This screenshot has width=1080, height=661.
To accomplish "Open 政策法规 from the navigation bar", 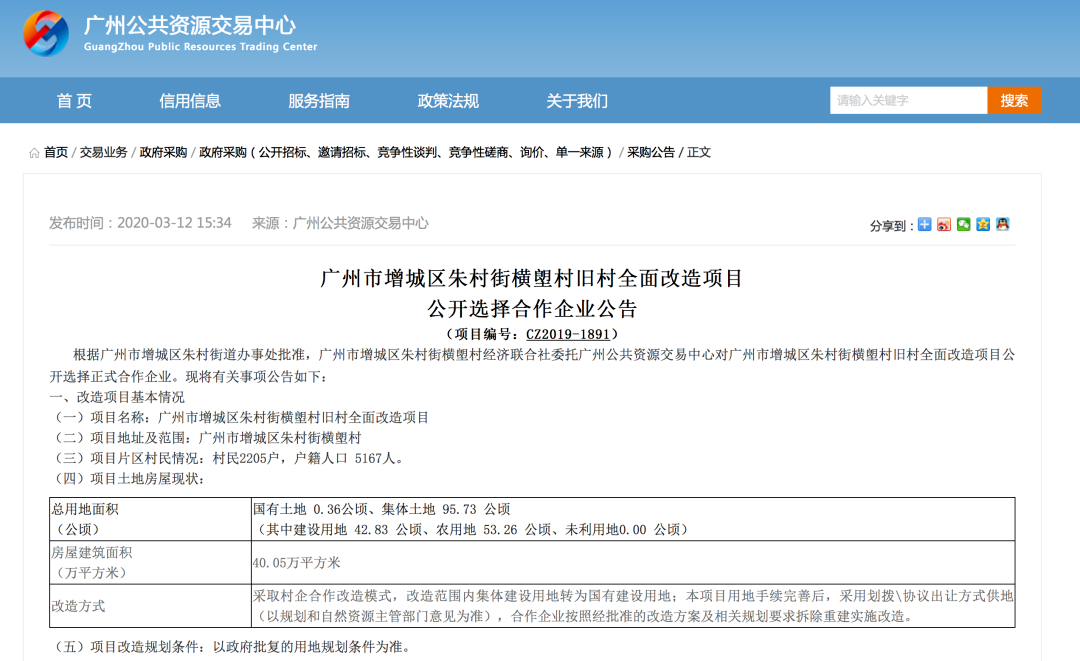I will tap(448, 101).
